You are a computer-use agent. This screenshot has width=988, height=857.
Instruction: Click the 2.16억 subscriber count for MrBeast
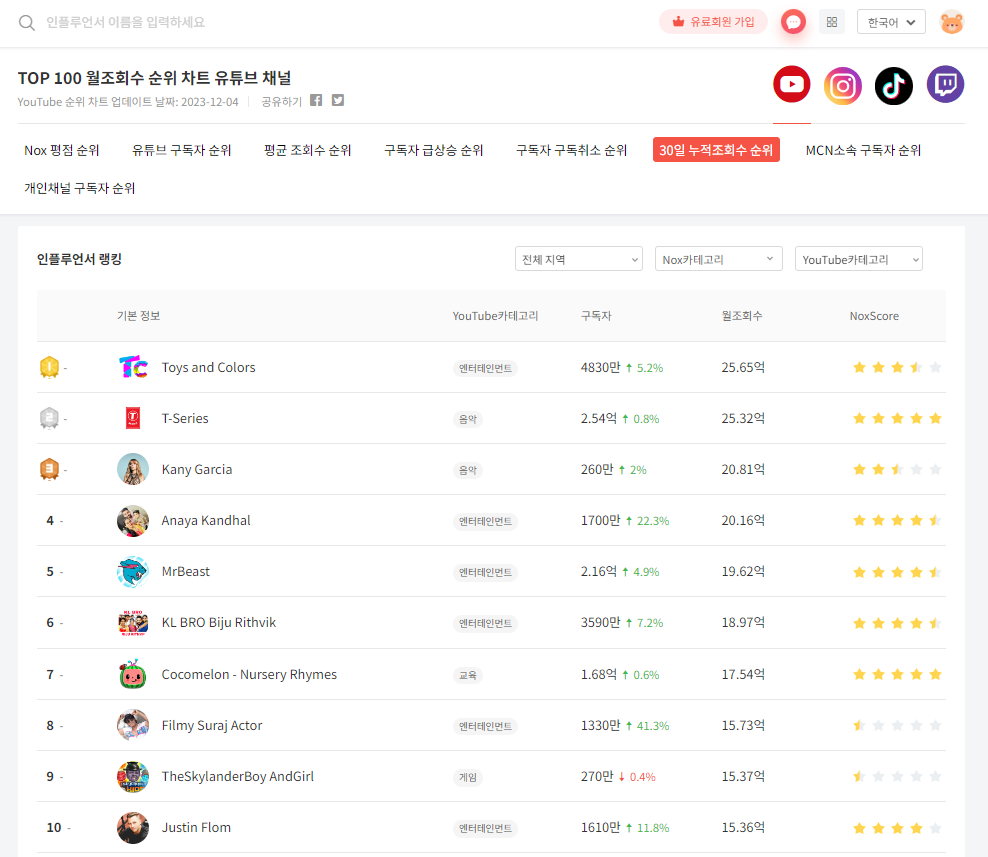[599, 572]
